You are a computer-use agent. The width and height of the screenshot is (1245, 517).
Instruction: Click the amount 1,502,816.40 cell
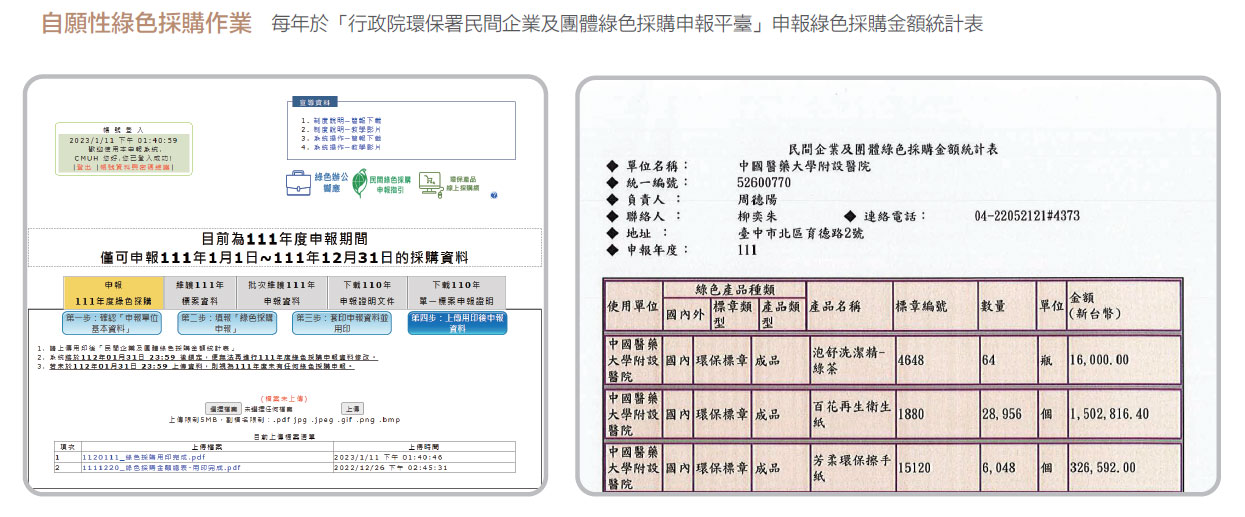pyautogui.click(x=1123, y=413)
